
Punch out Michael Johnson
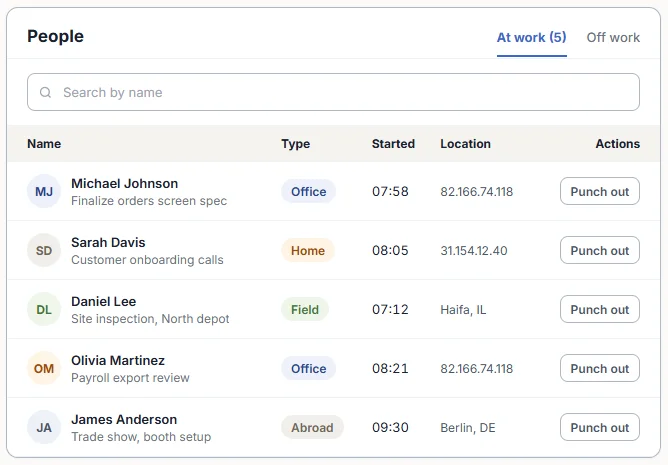[600, 191]
